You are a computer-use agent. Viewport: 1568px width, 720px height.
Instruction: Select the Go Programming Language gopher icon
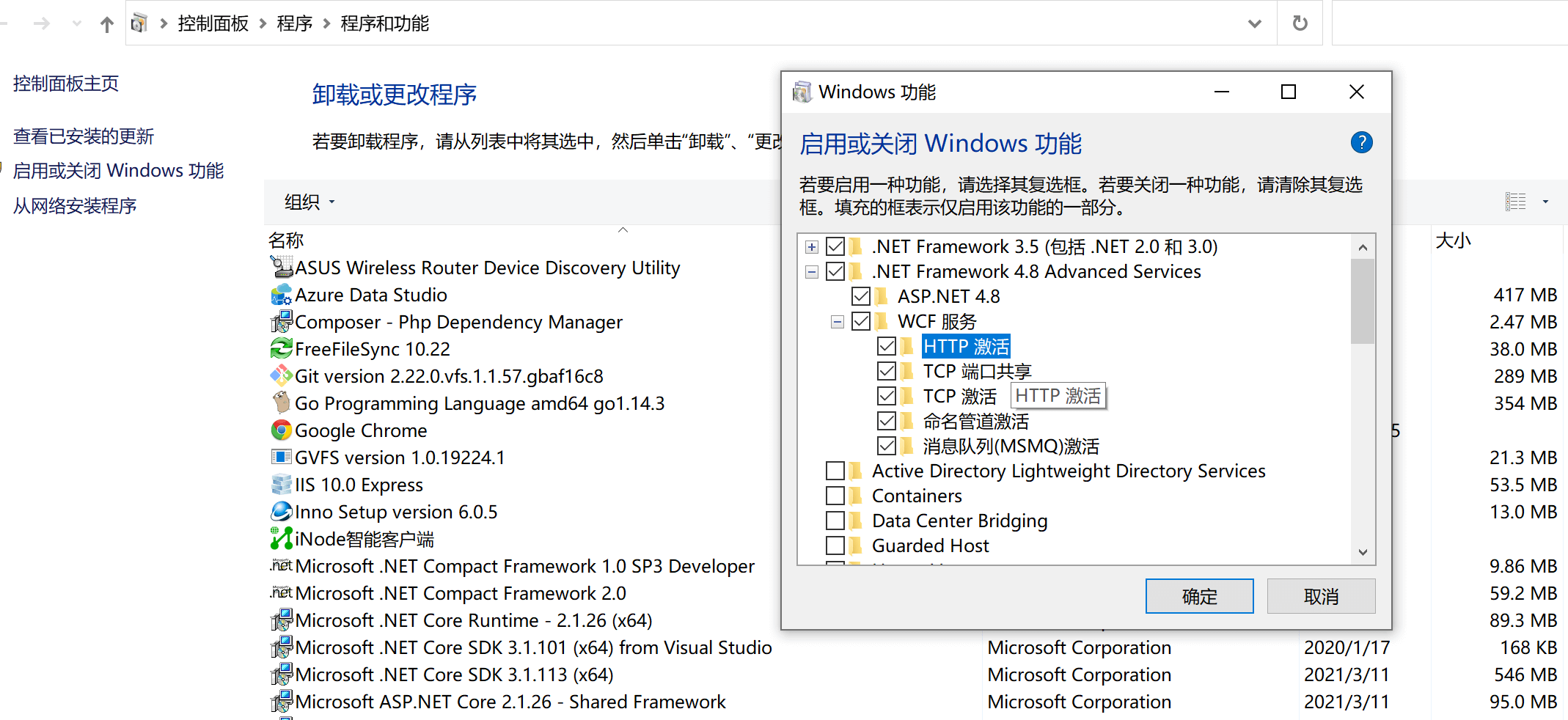282,403
